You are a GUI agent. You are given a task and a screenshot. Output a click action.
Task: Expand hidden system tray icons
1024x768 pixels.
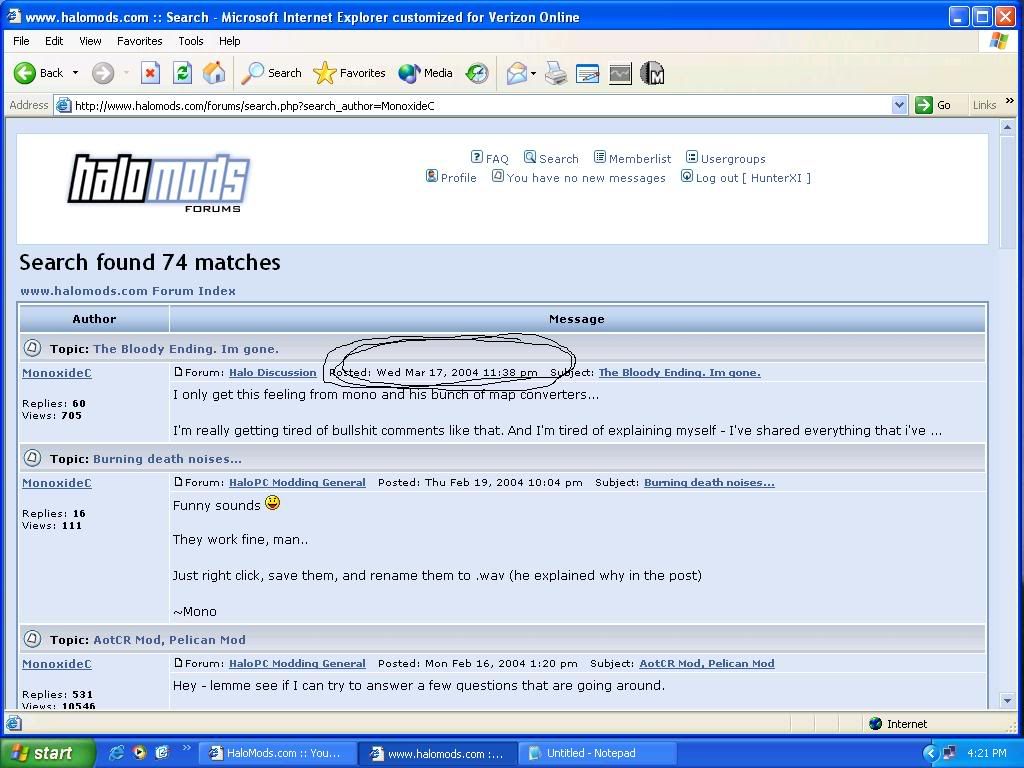pos(930,753)
